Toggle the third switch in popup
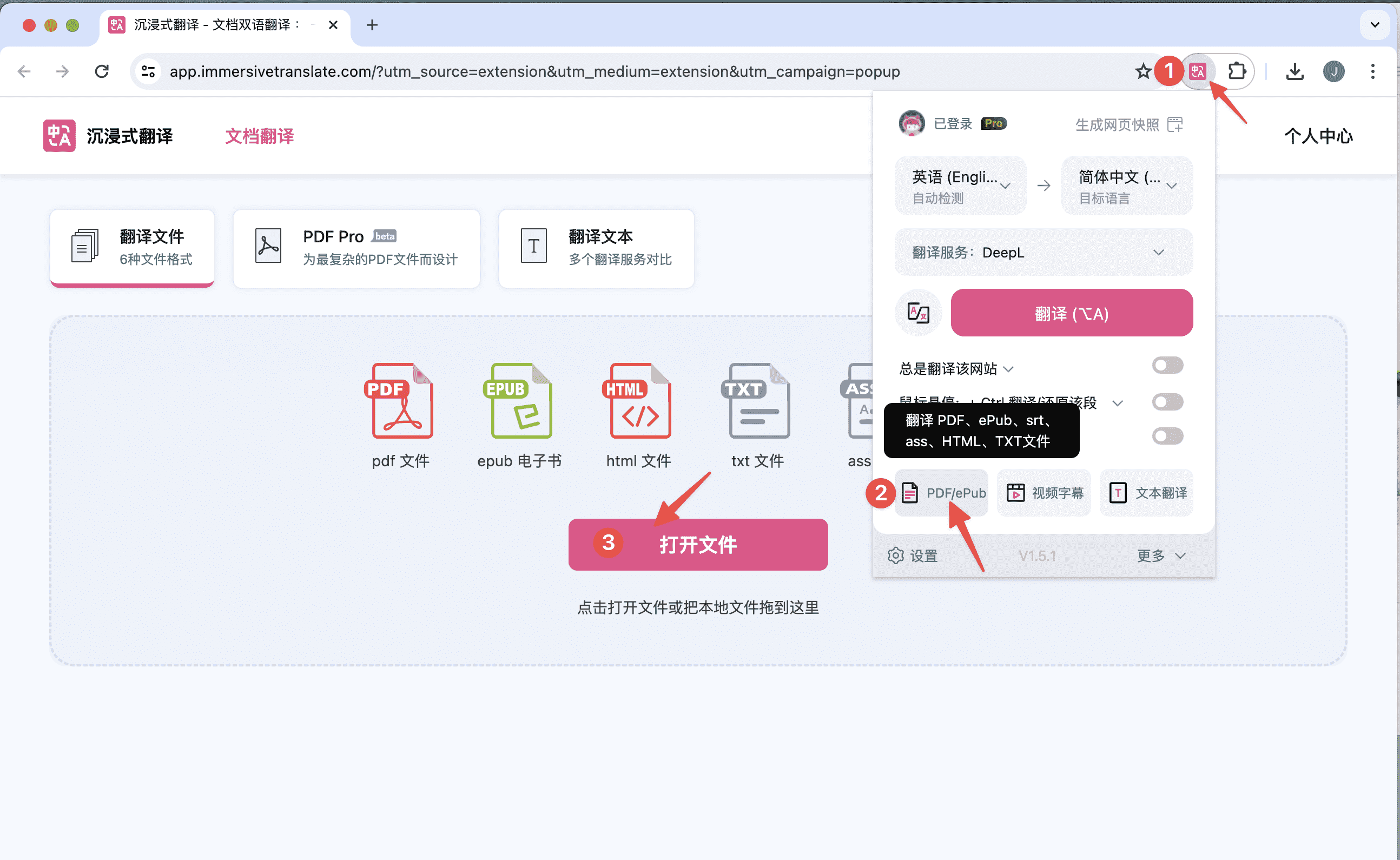Image resolution: width=1400 pixels, height=860 pixels. [x=1167, y=436]
